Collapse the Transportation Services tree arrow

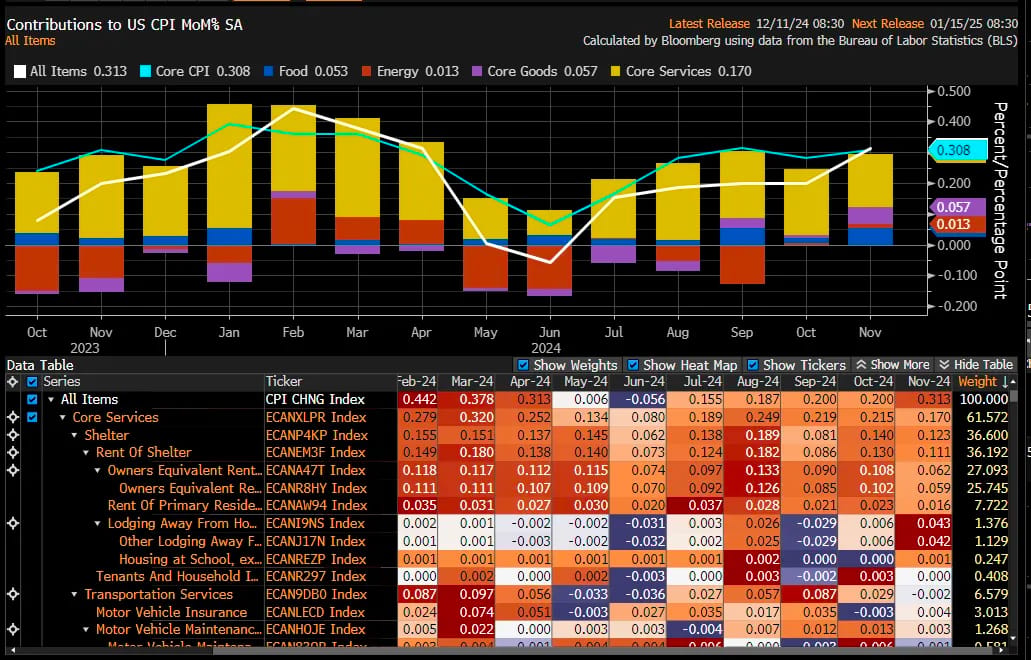(x=75, y=594)
